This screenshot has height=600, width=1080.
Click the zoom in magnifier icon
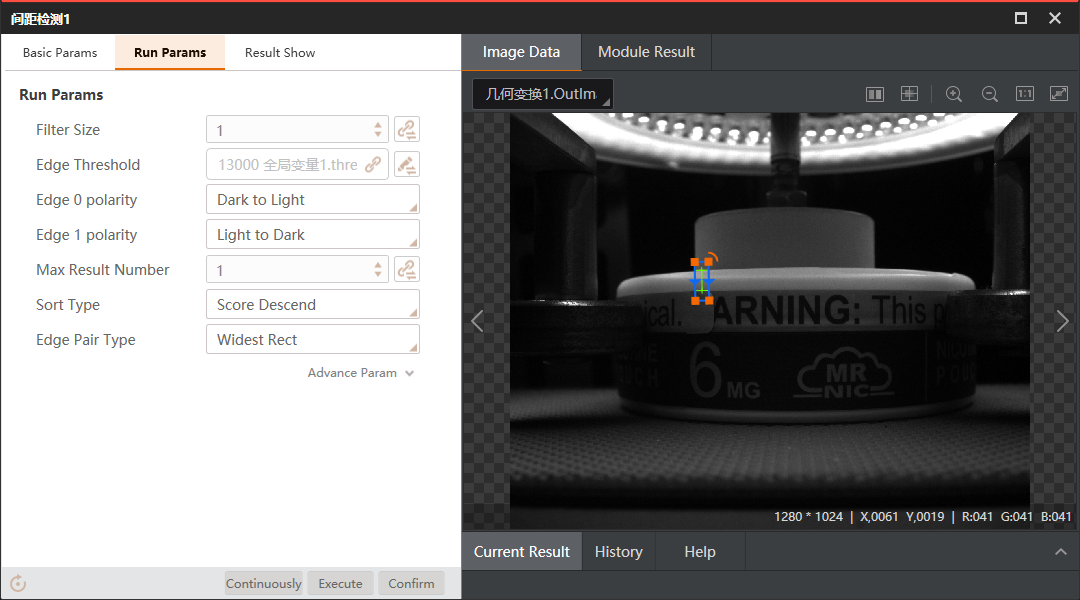pos(953,94)
